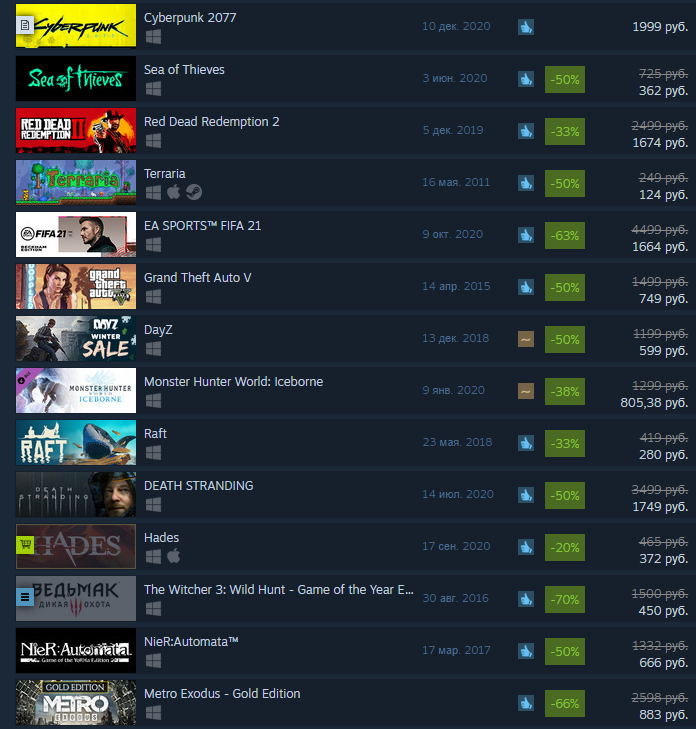The height and width of the screenshot is (729, 696).
Task: Open the Red Dead Redemption 2 title
Action: [212, 122]
